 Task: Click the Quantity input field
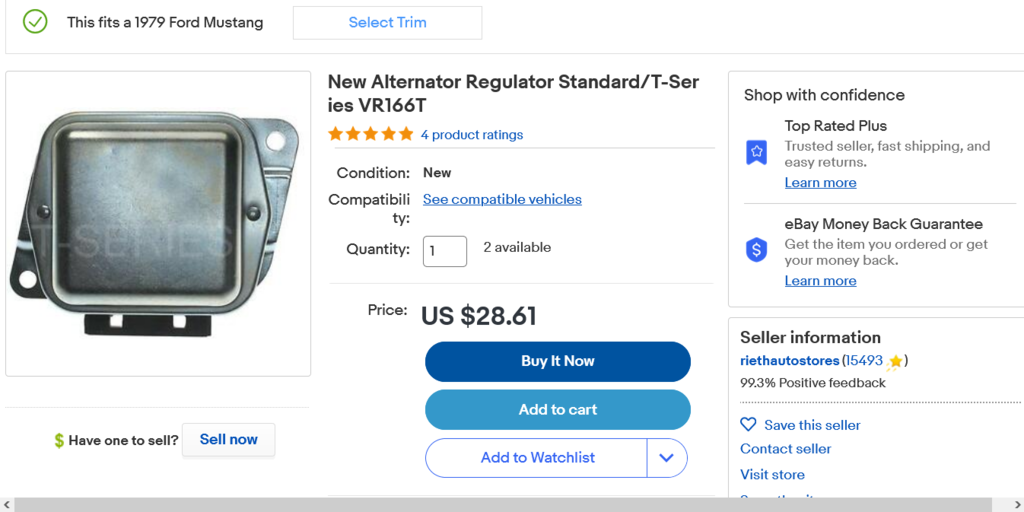[x=444, y=251]
